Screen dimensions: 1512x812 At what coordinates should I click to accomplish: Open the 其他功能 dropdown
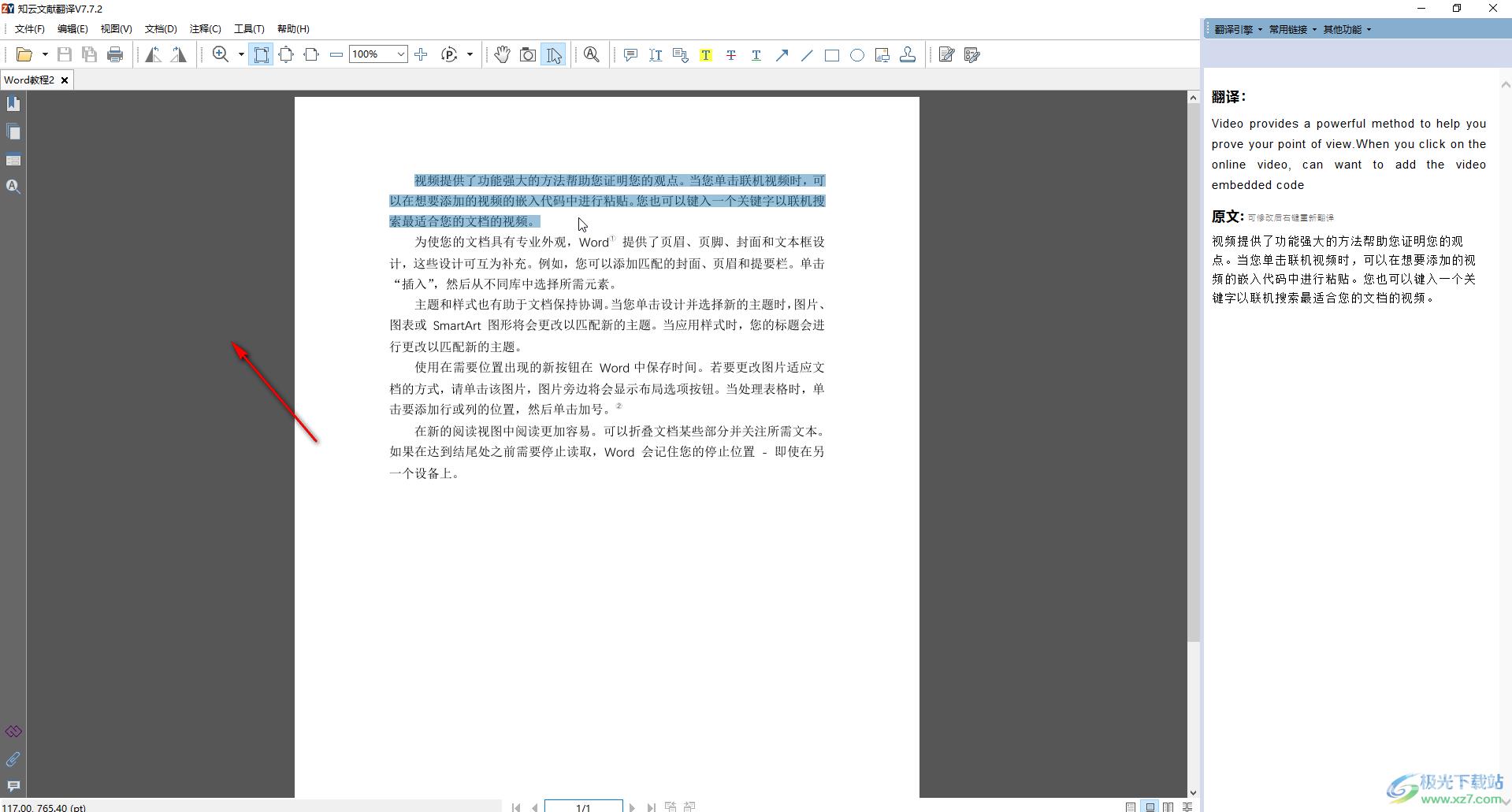click(x=1347, y=29)
